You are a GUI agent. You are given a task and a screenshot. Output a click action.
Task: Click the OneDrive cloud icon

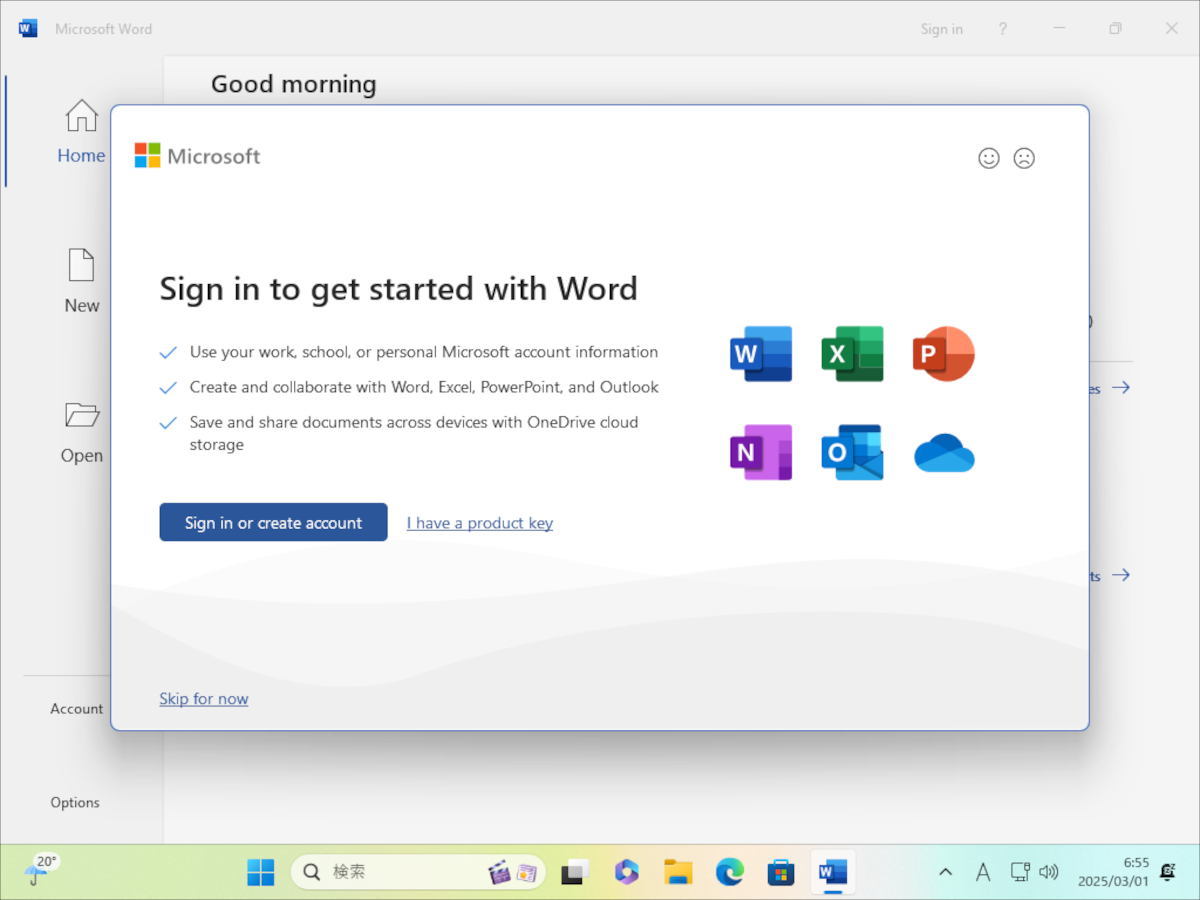(x=944, y=453)
